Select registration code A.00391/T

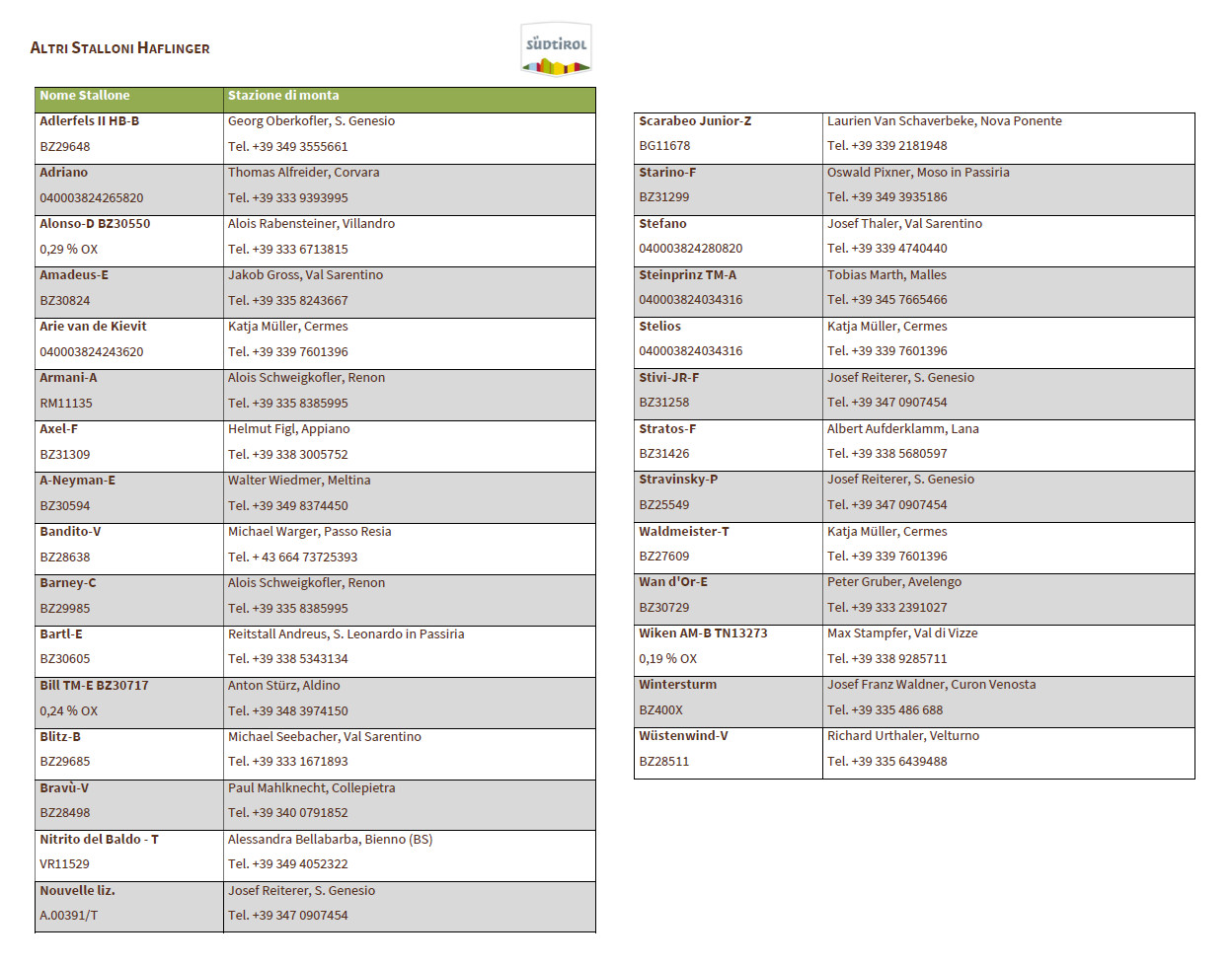click(x=69, y=916)
